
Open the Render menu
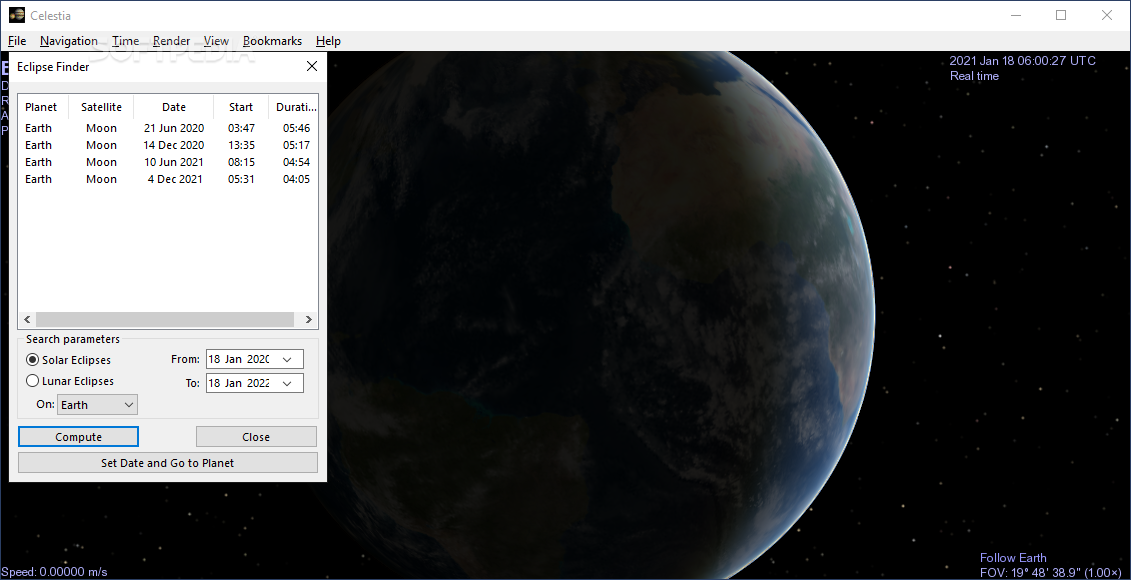click(172, 41)
